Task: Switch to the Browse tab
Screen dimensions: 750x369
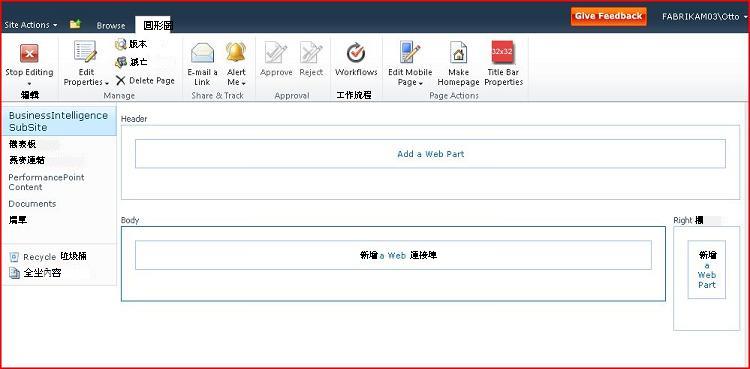Action: [x=111, y=26]
